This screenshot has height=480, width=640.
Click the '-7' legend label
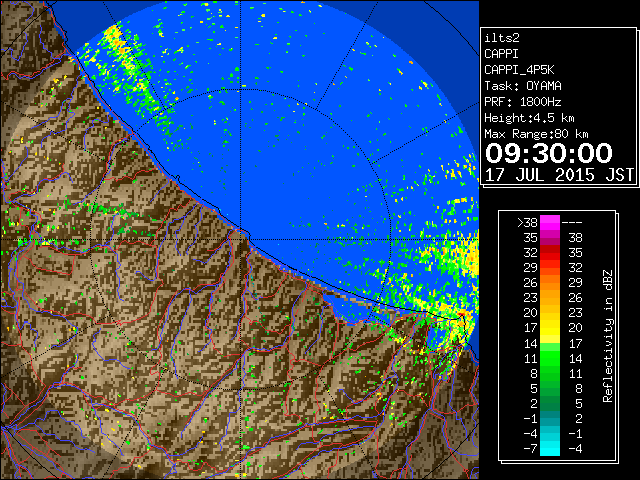click(x=530, y=449)
